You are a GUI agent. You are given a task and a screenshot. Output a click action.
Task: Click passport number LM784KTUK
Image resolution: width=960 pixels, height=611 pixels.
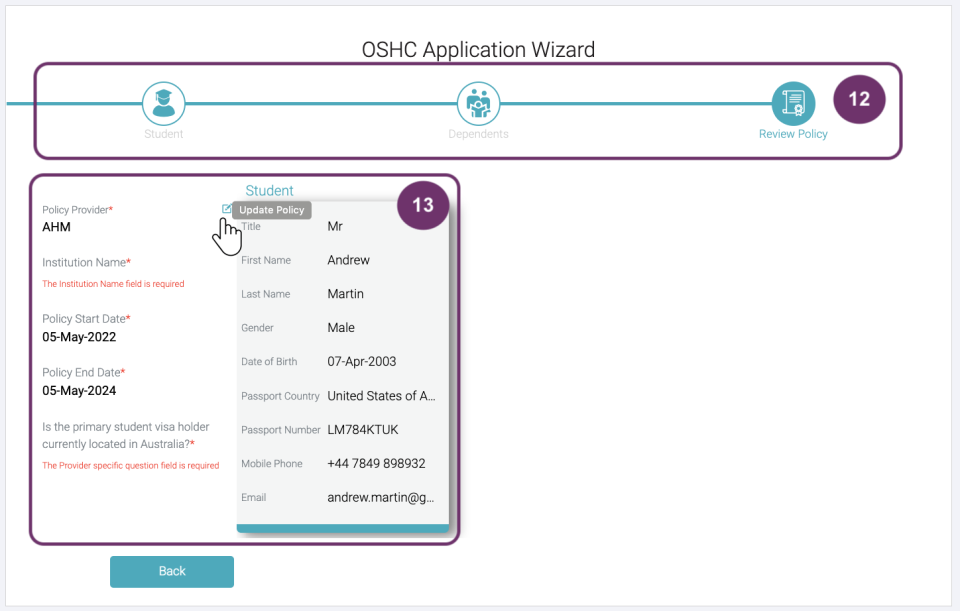click(362, 429)
